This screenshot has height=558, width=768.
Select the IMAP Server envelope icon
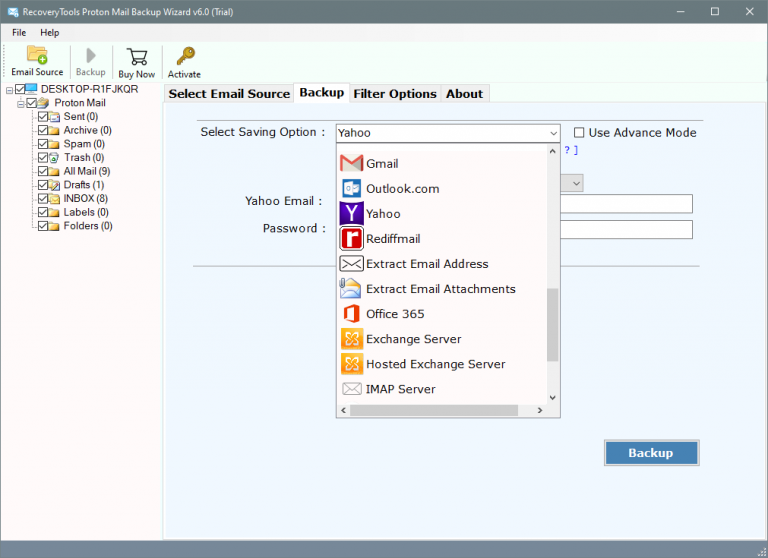point(352,388)
